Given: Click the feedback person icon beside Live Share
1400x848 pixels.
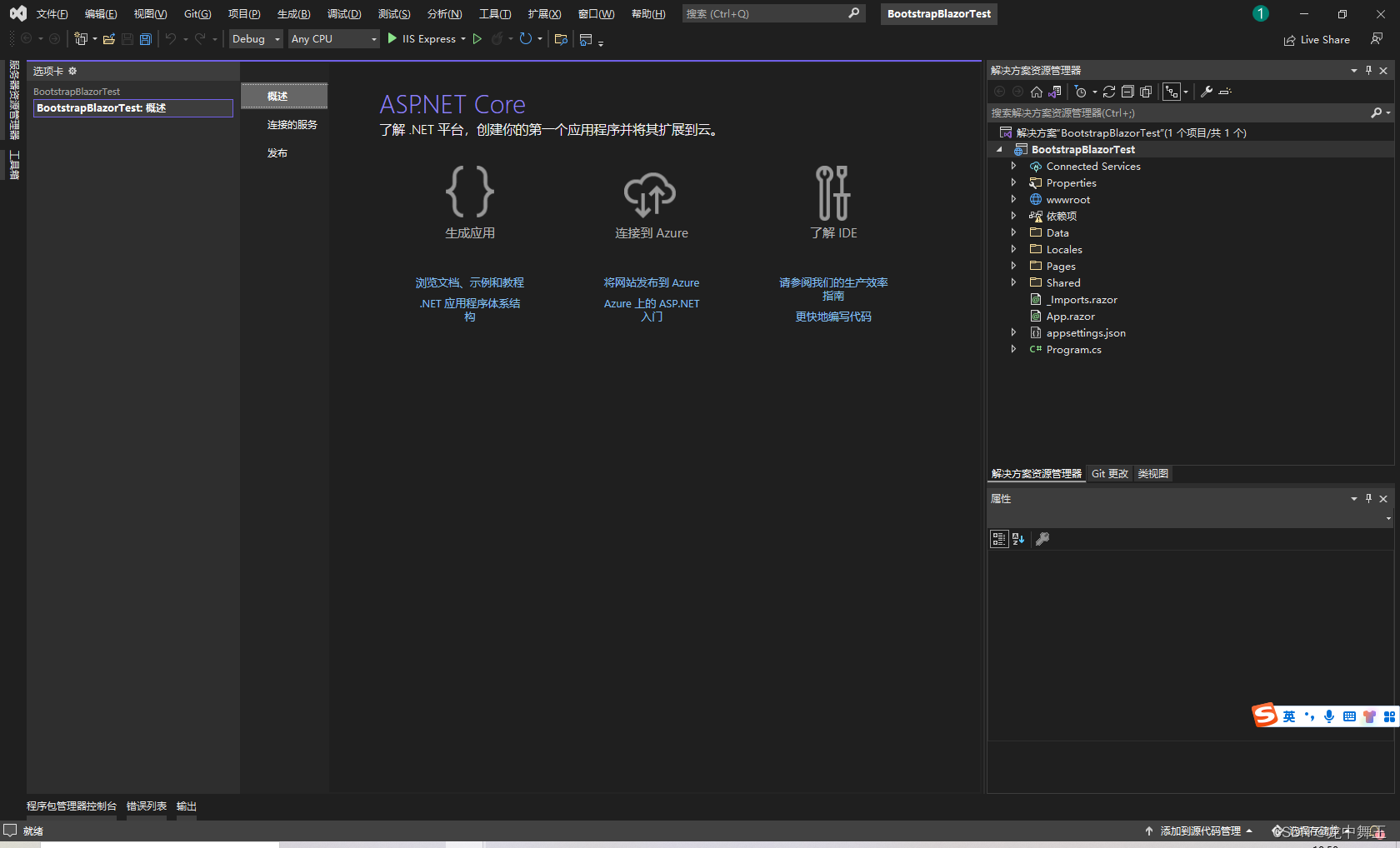Looking at the screenshot, I should [x=1377, y=39].
